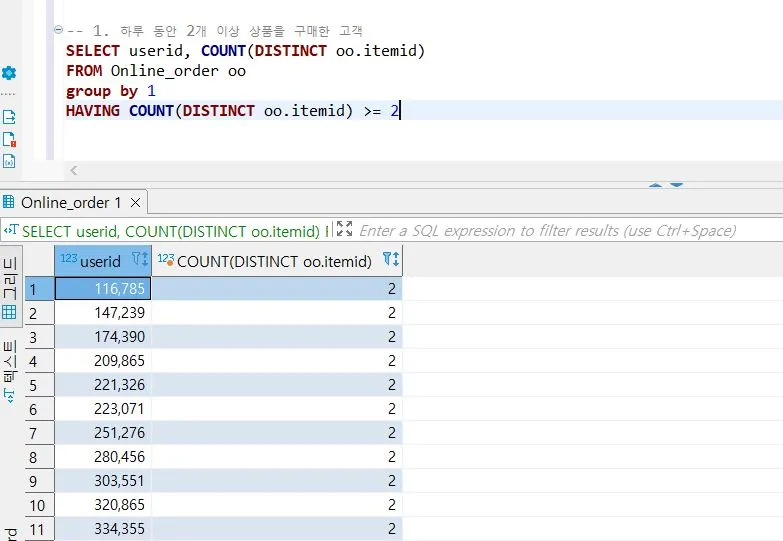Click numeric type icon in userid header
Screen dimensions: 783x541
68,258
